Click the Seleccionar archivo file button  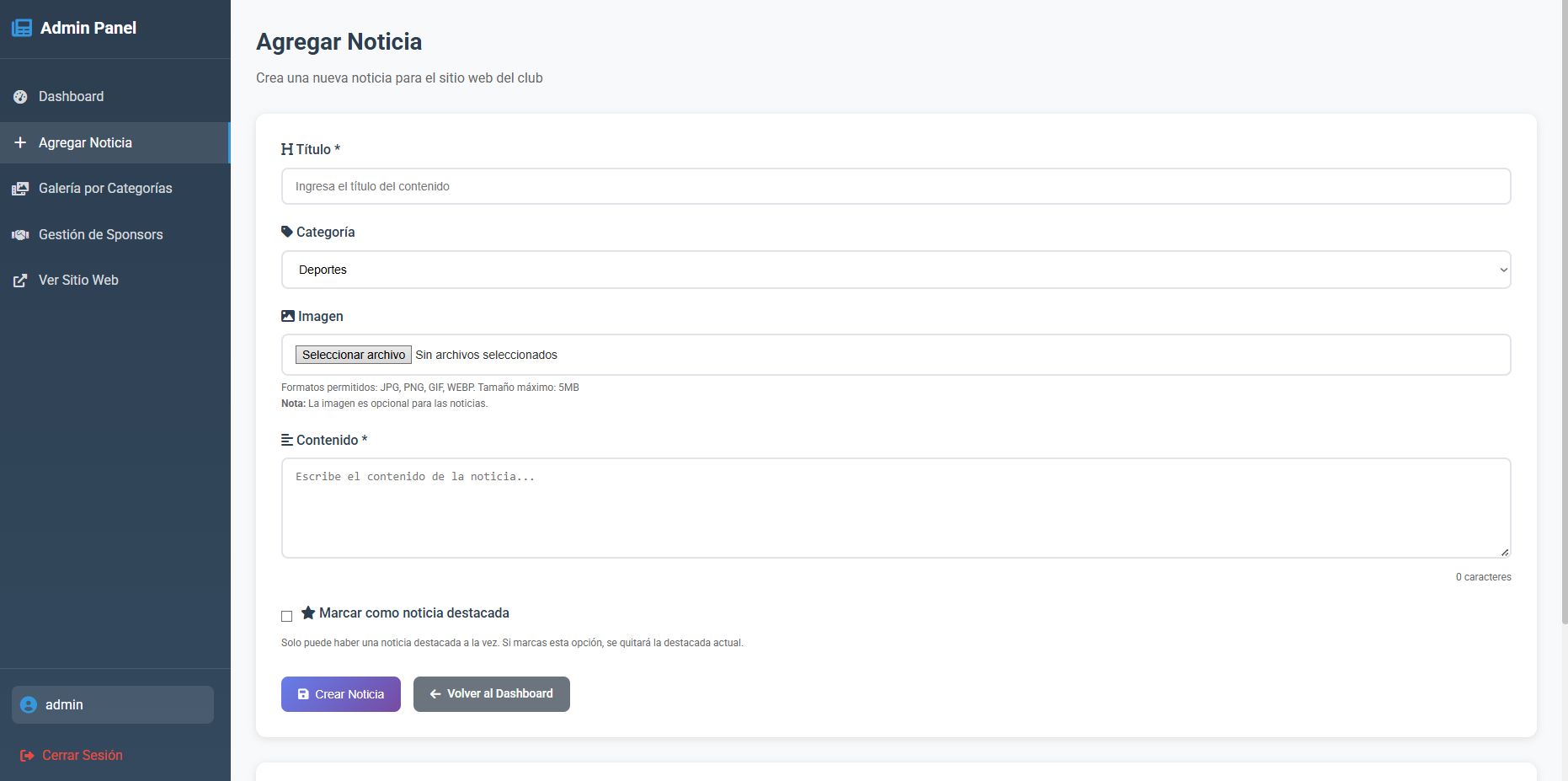pos(354,355)
